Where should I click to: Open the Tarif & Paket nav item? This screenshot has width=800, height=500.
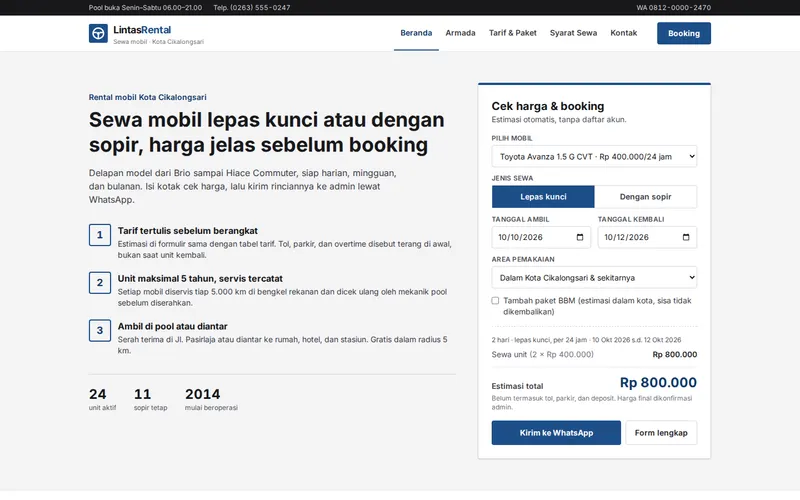tap(513, 33)
